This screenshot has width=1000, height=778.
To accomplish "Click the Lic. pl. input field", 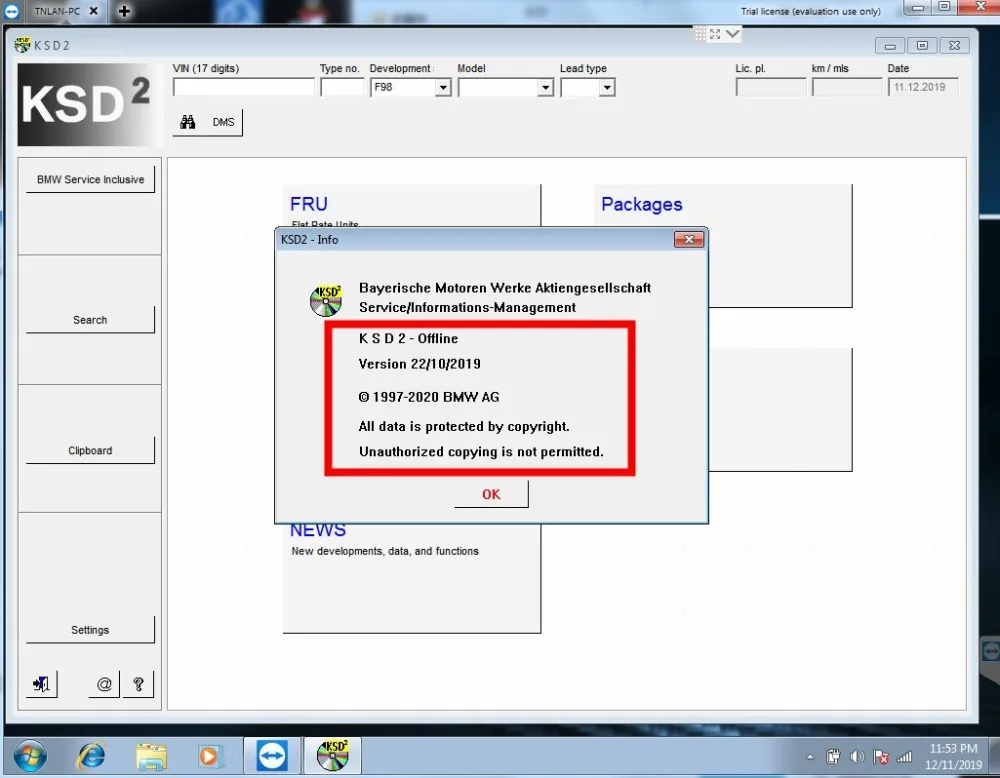I will pyautogui.click(x=770, y=87).
